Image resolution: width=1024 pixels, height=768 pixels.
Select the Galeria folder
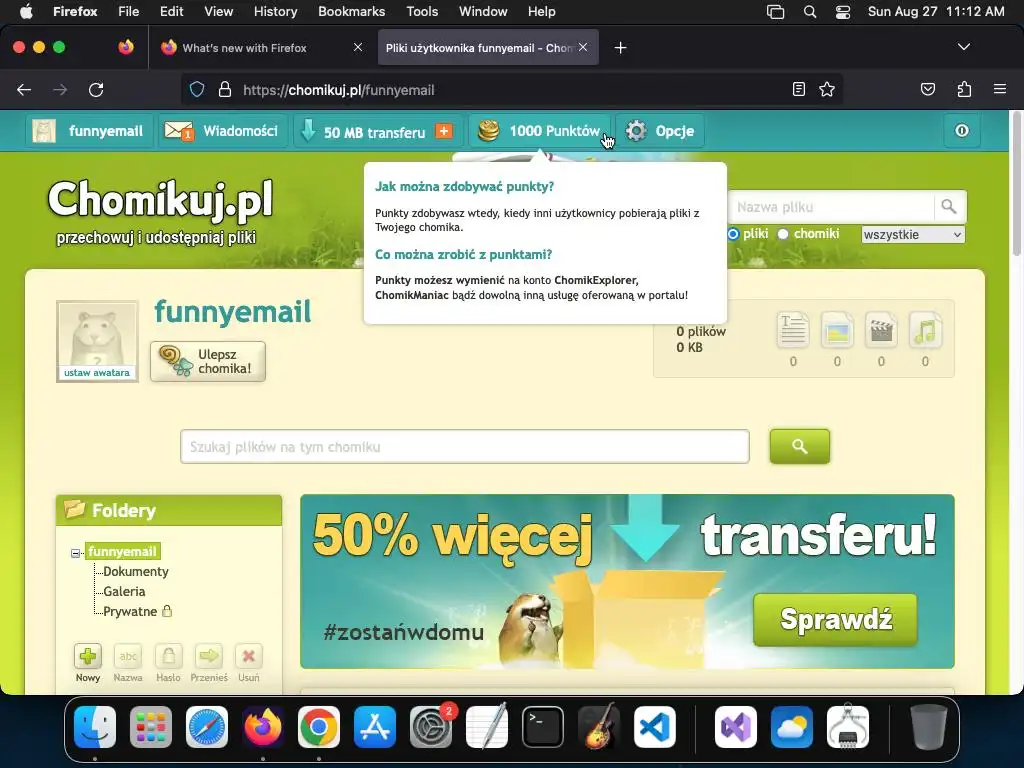tap(124, 592)
